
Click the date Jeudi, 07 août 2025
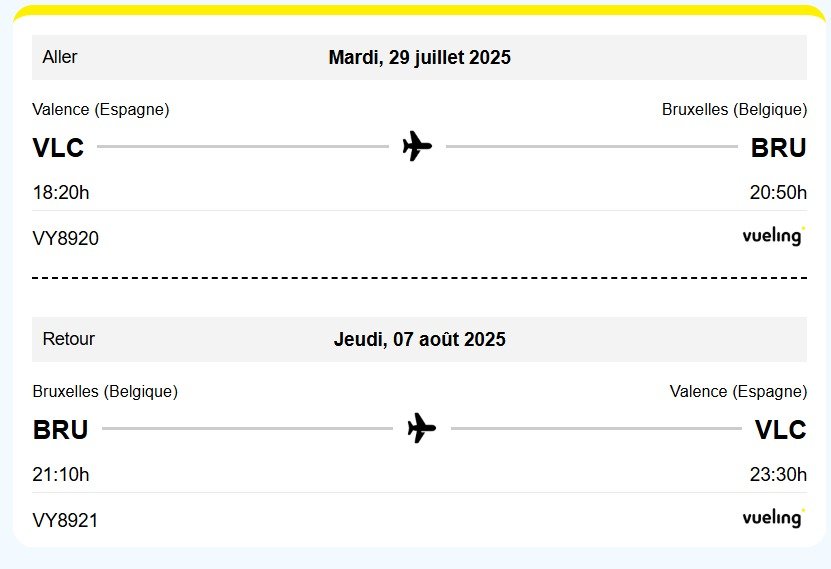pos(419,340)
